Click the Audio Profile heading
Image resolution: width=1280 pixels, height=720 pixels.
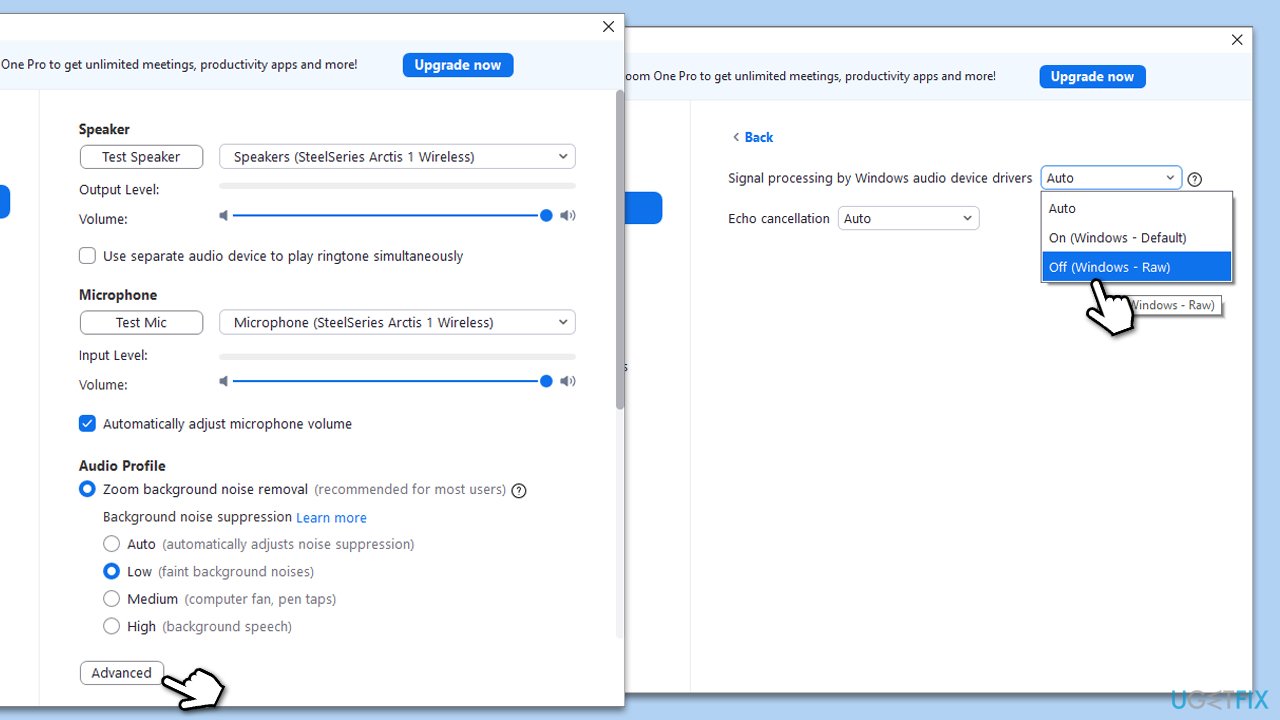[122, 466]
